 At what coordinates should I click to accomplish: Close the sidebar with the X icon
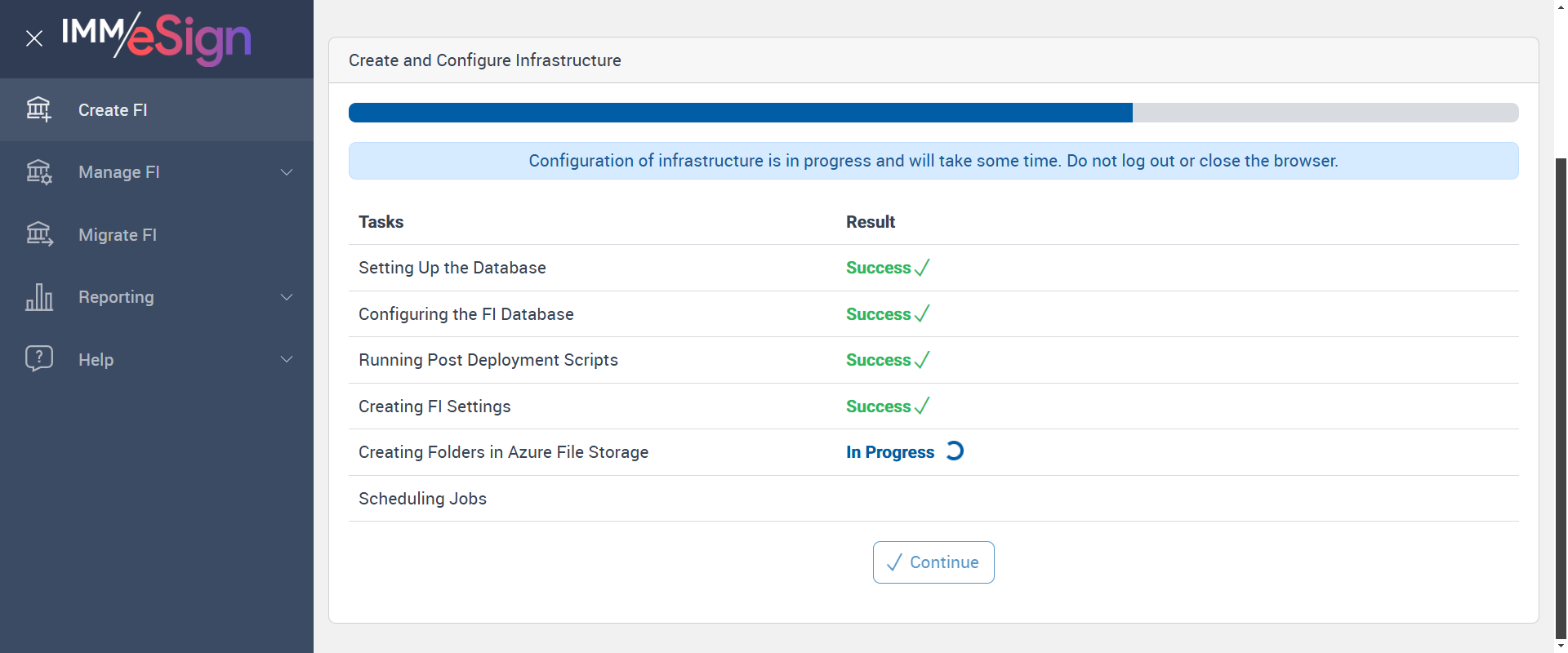[34, 38]
